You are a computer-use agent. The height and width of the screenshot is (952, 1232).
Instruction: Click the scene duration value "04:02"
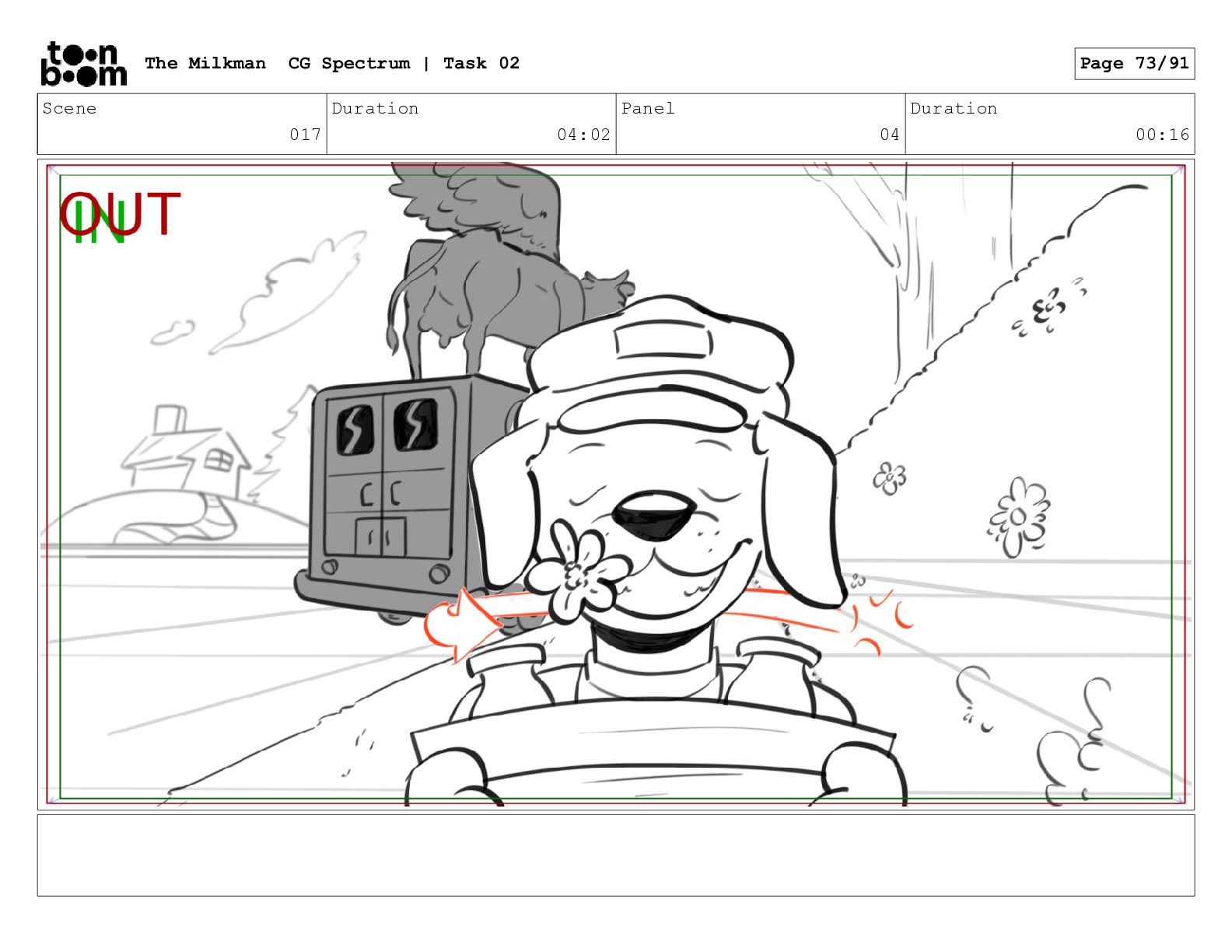[583, 135]
